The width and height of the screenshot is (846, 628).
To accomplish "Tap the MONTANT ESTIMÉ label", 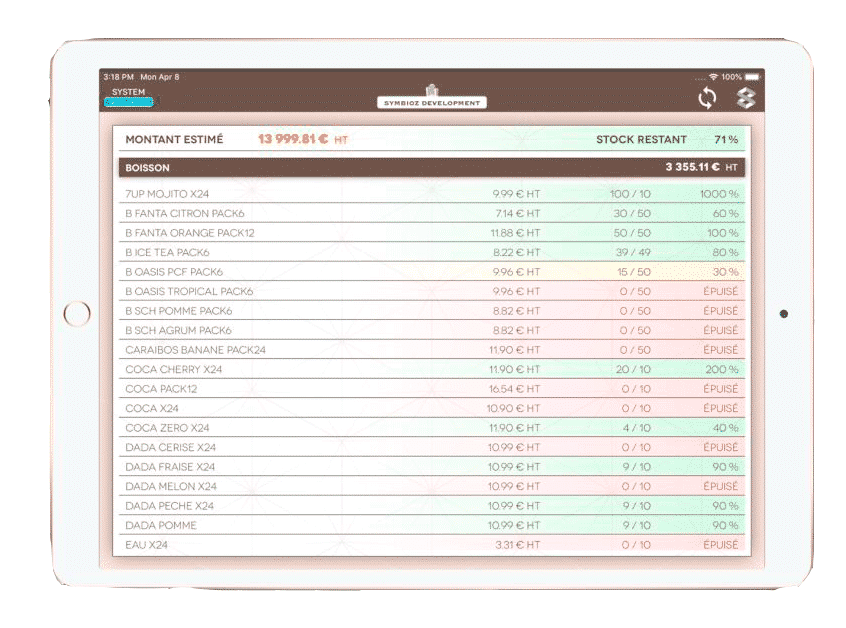I will 174,139.
